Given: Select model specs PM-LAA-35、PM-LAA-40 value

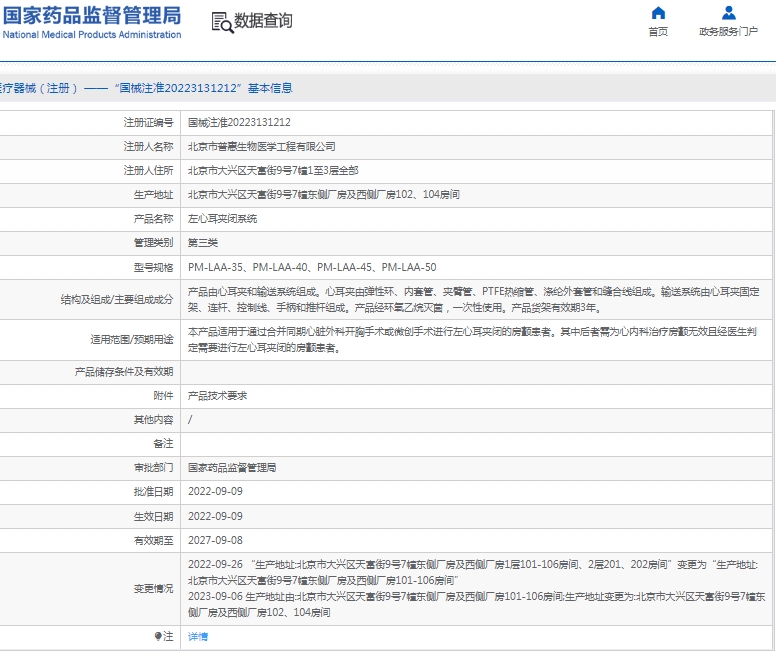Looking at the screenshot, I should pos(312,268).
